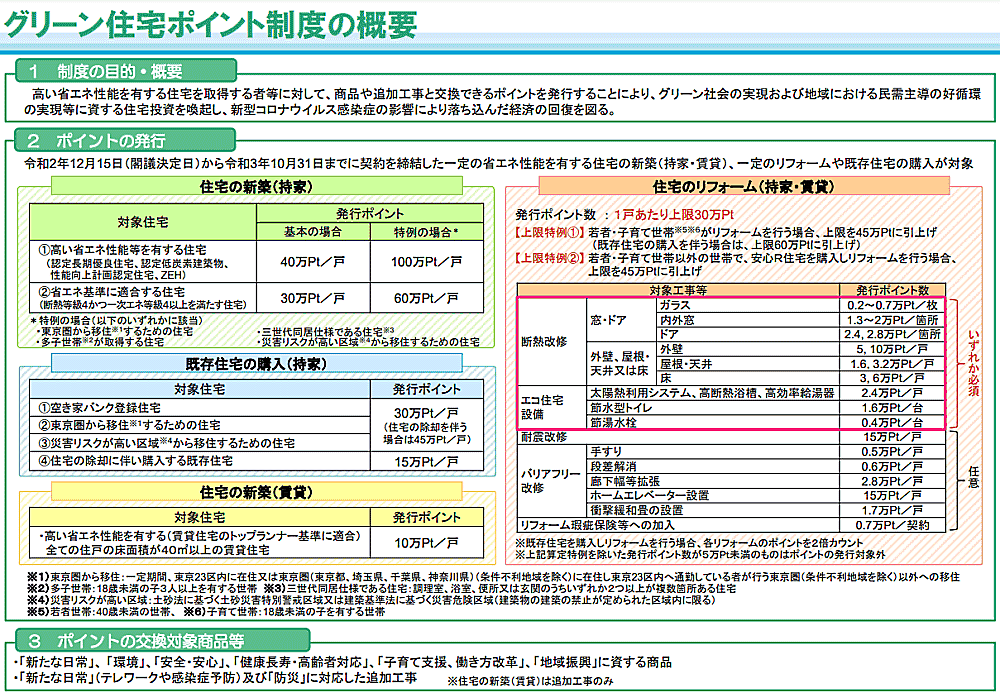This screenshot has height=693, width=1000.
Task: Click the 特例の場合 column header
Action: click(x=413, y=232)
